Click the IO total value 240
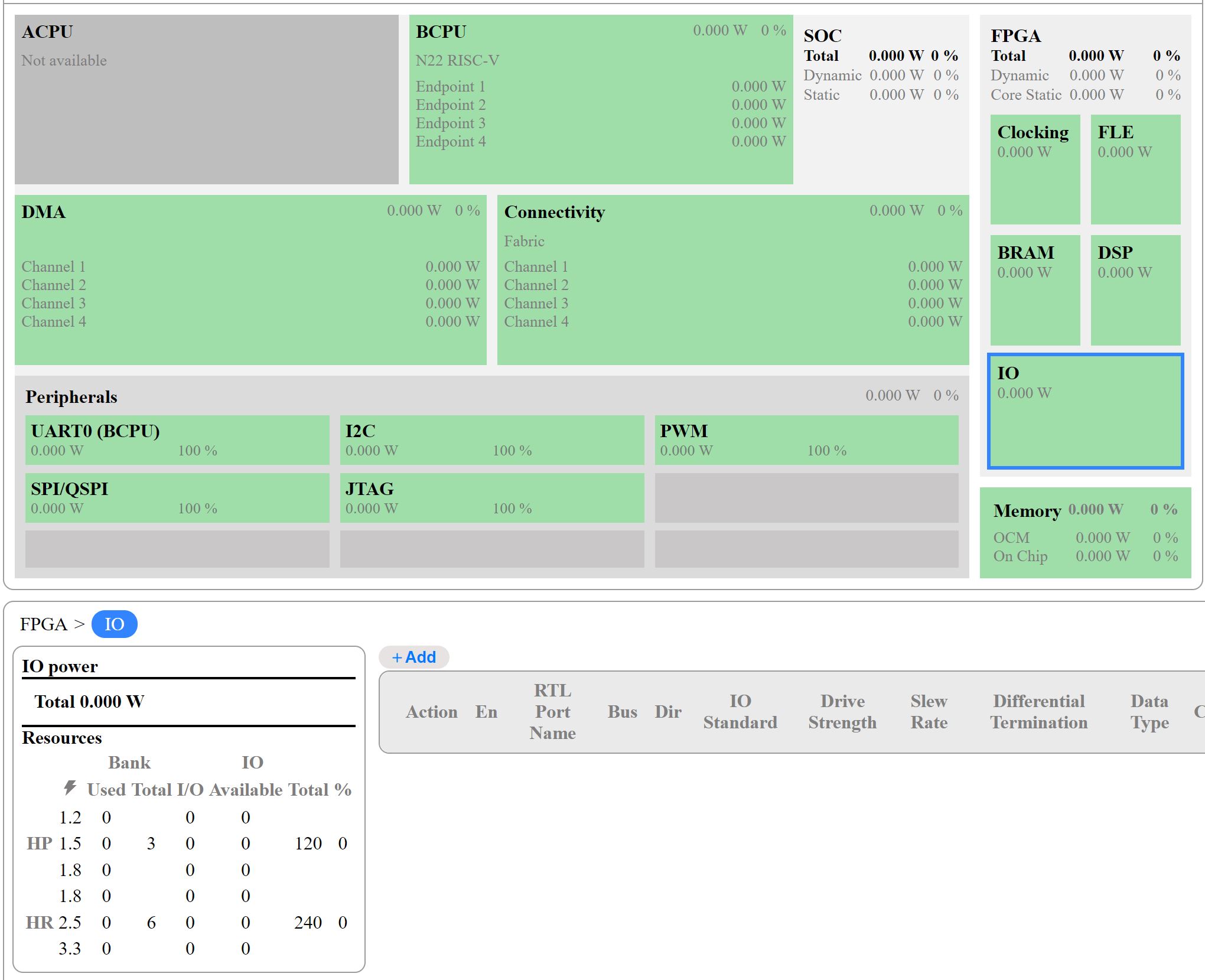This screenshot has width=1205, height=980. (x=308, y=922)
